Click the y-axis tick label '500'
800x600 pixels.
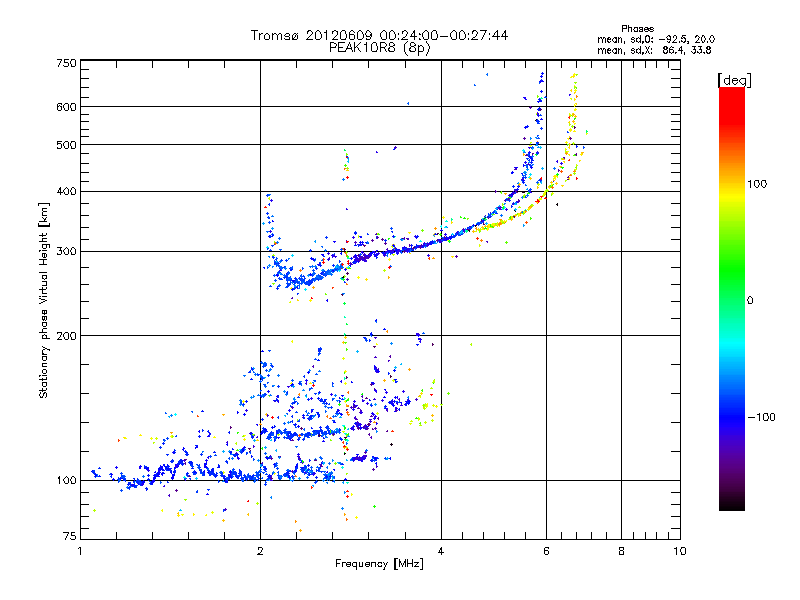(67, 145)
